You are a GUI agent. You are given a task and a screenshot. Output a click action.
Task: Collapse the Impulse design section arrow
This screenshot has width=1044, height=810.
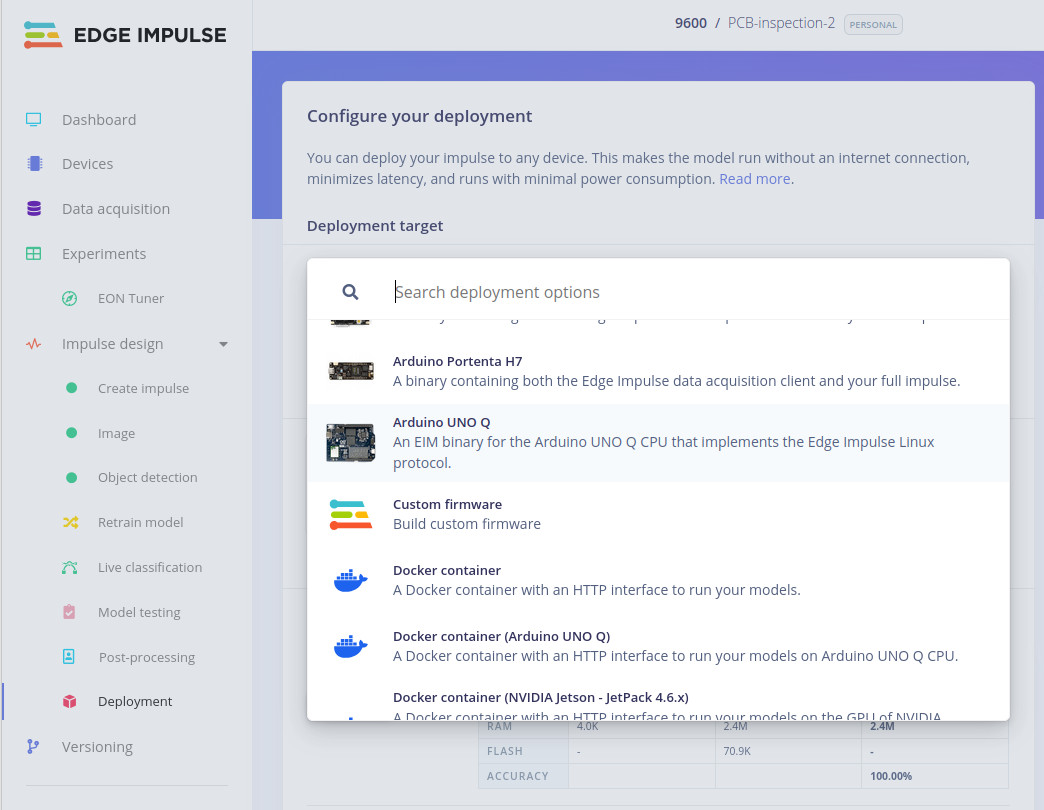[224, 344]
